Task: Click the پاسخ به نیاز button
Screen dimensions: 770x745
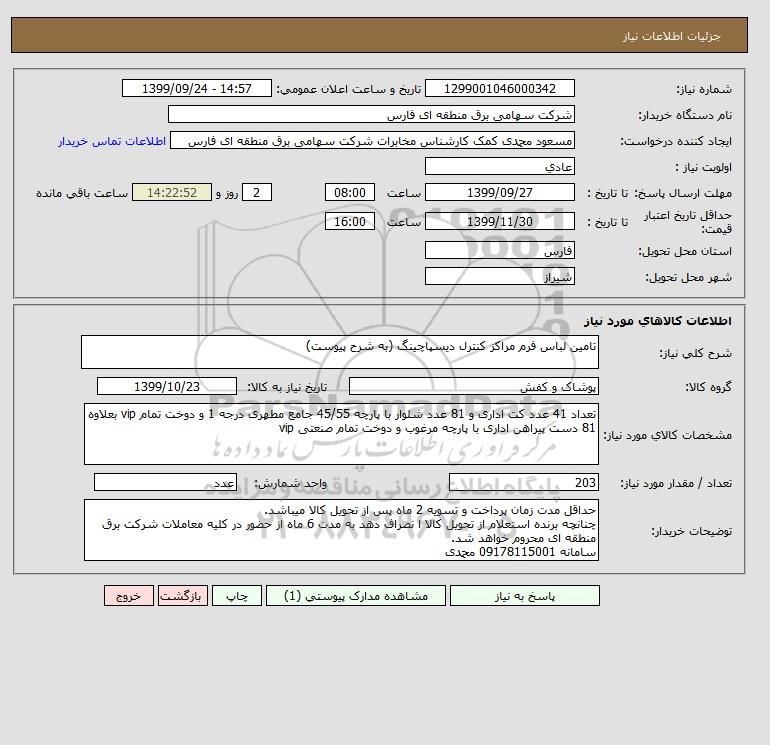Action: [524, 595]
